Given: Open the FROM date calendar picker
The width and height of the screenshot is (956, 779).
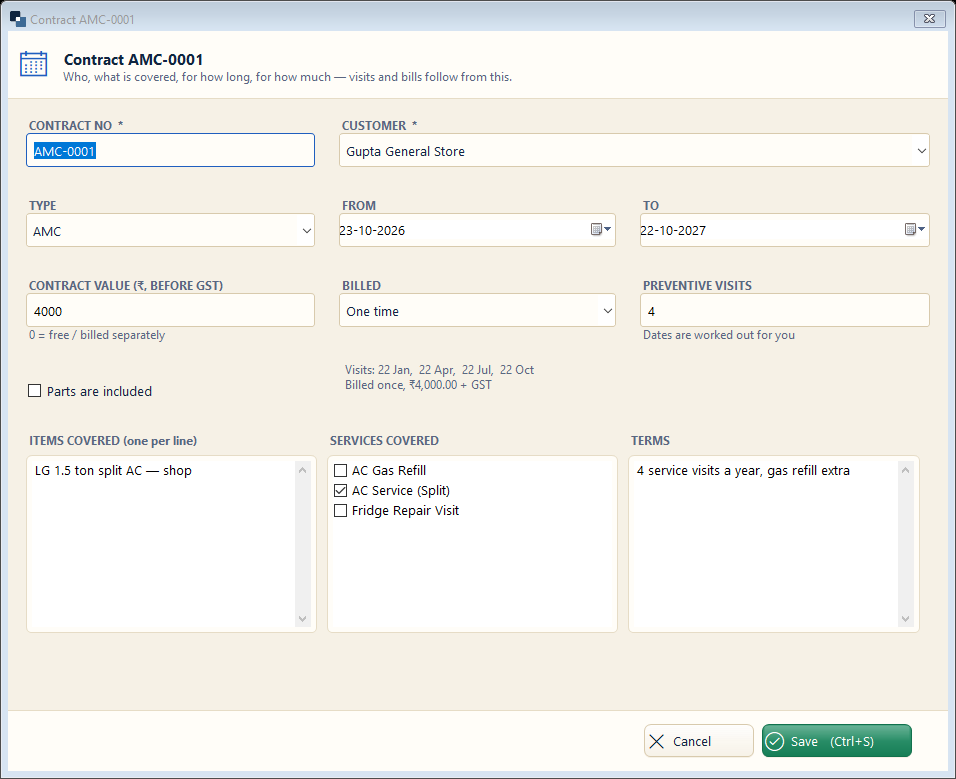Looking at the screenshot, I should click(x=601, y=229).
